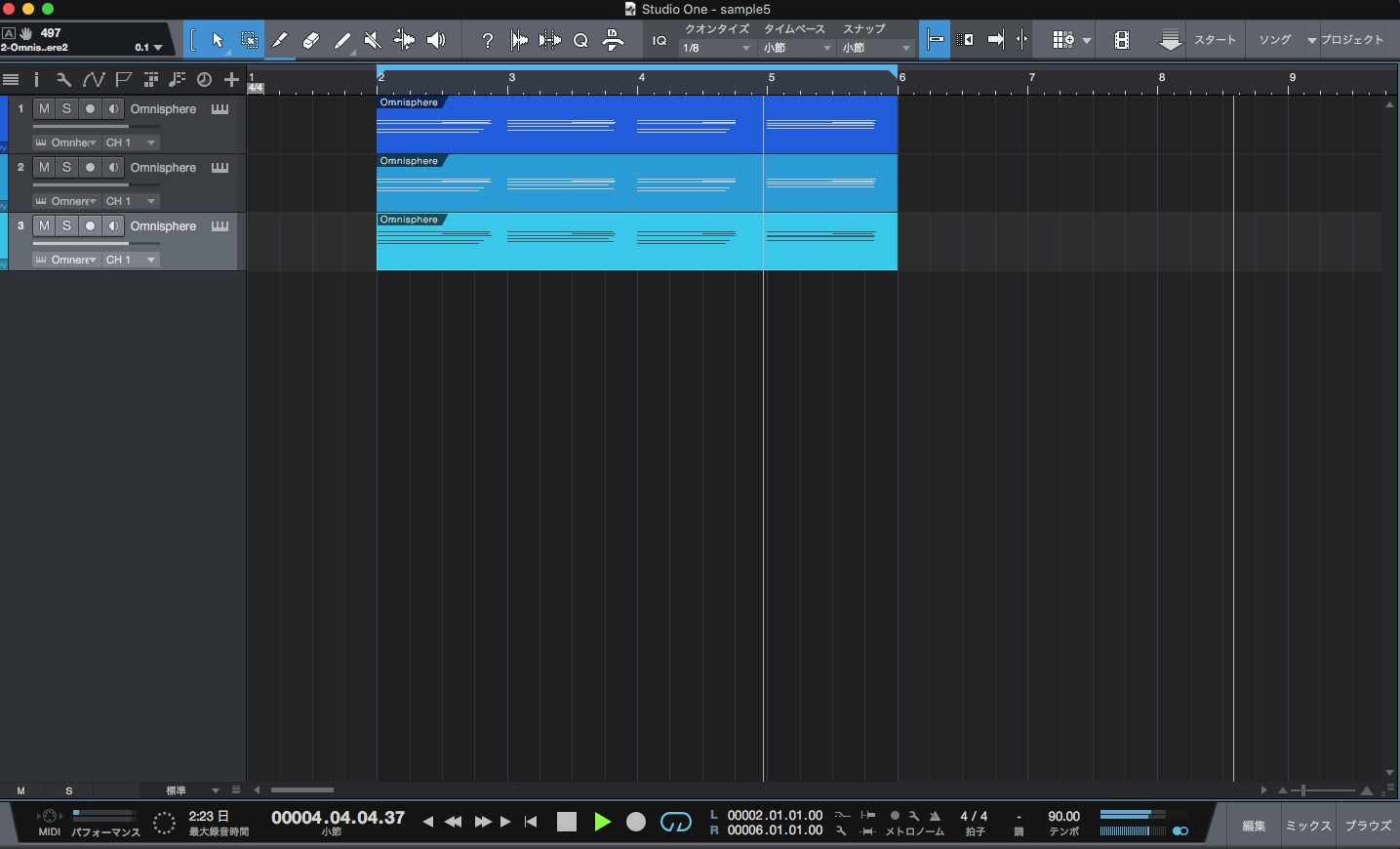Mute track 1 Omnisphere
The image size is (1400, 849).
coord(44,109)
